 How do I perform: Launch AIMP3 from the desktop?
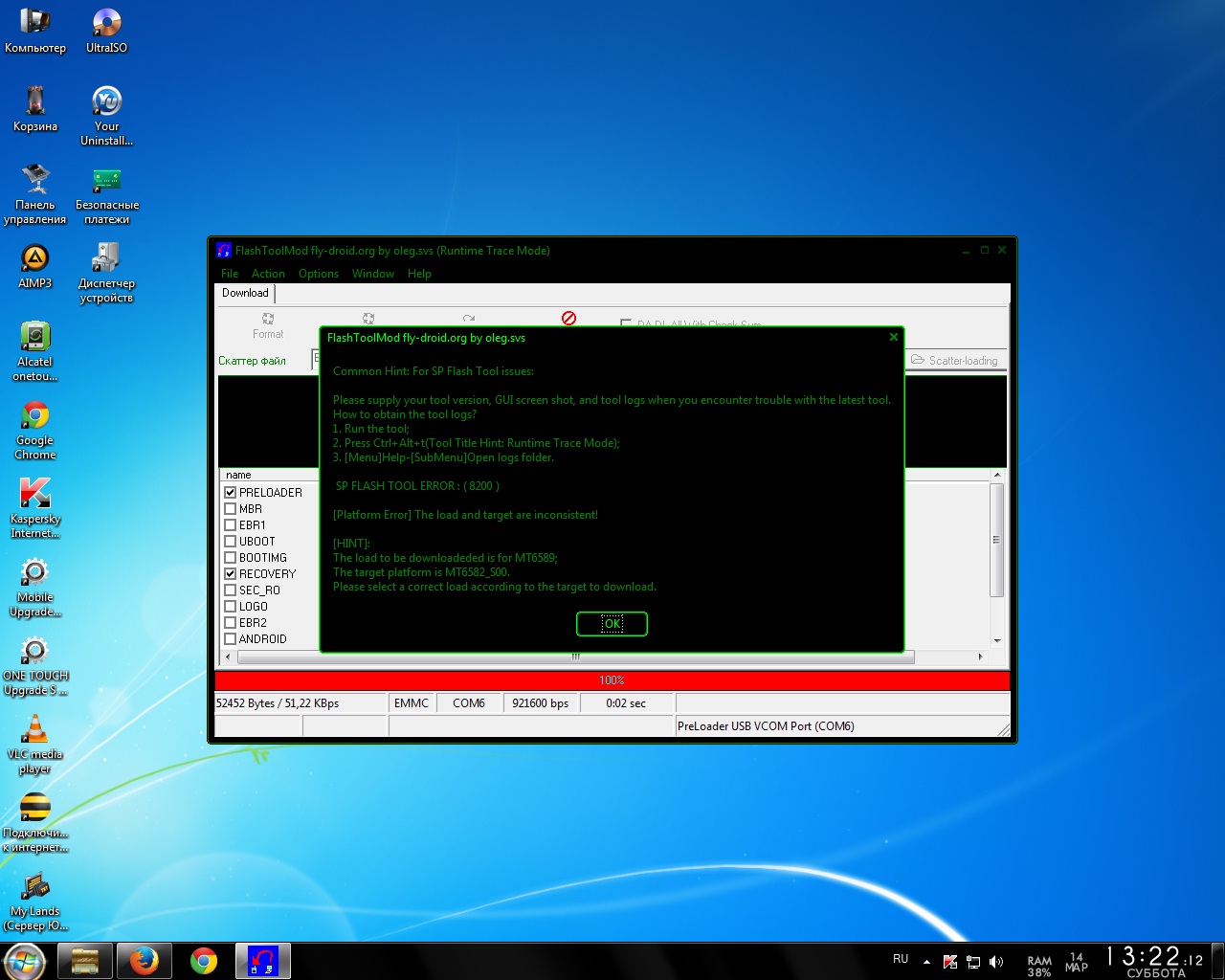click(x=34, y=265)
